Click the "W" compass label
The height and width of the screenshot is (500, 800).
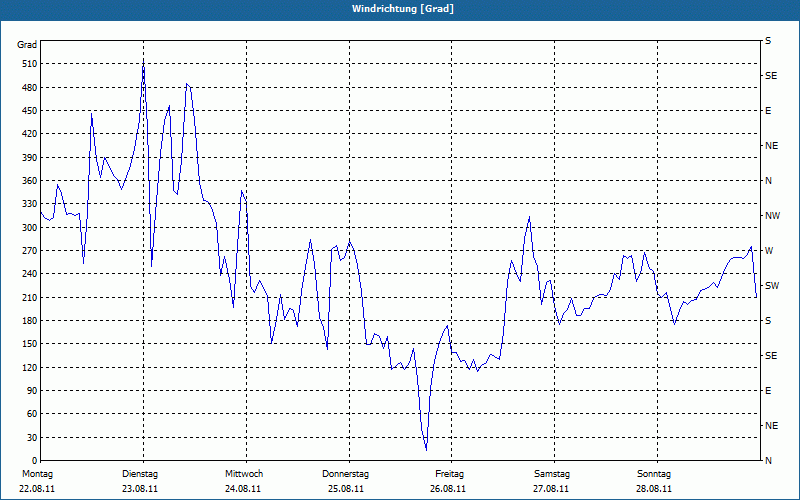769,251
